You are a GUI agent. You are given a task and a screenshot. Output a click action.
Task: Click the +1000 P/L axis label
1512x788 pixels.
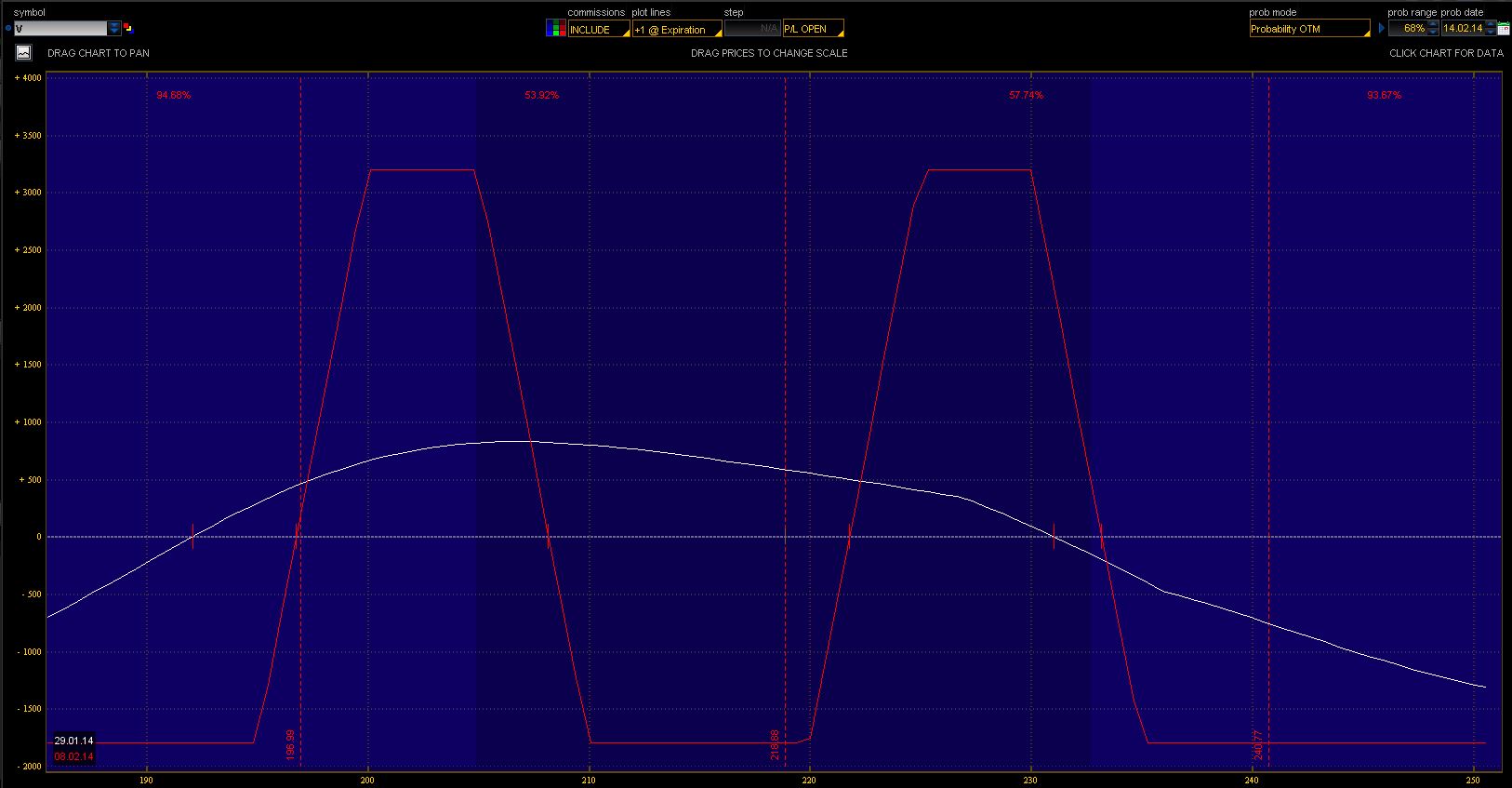coord(28,422)
